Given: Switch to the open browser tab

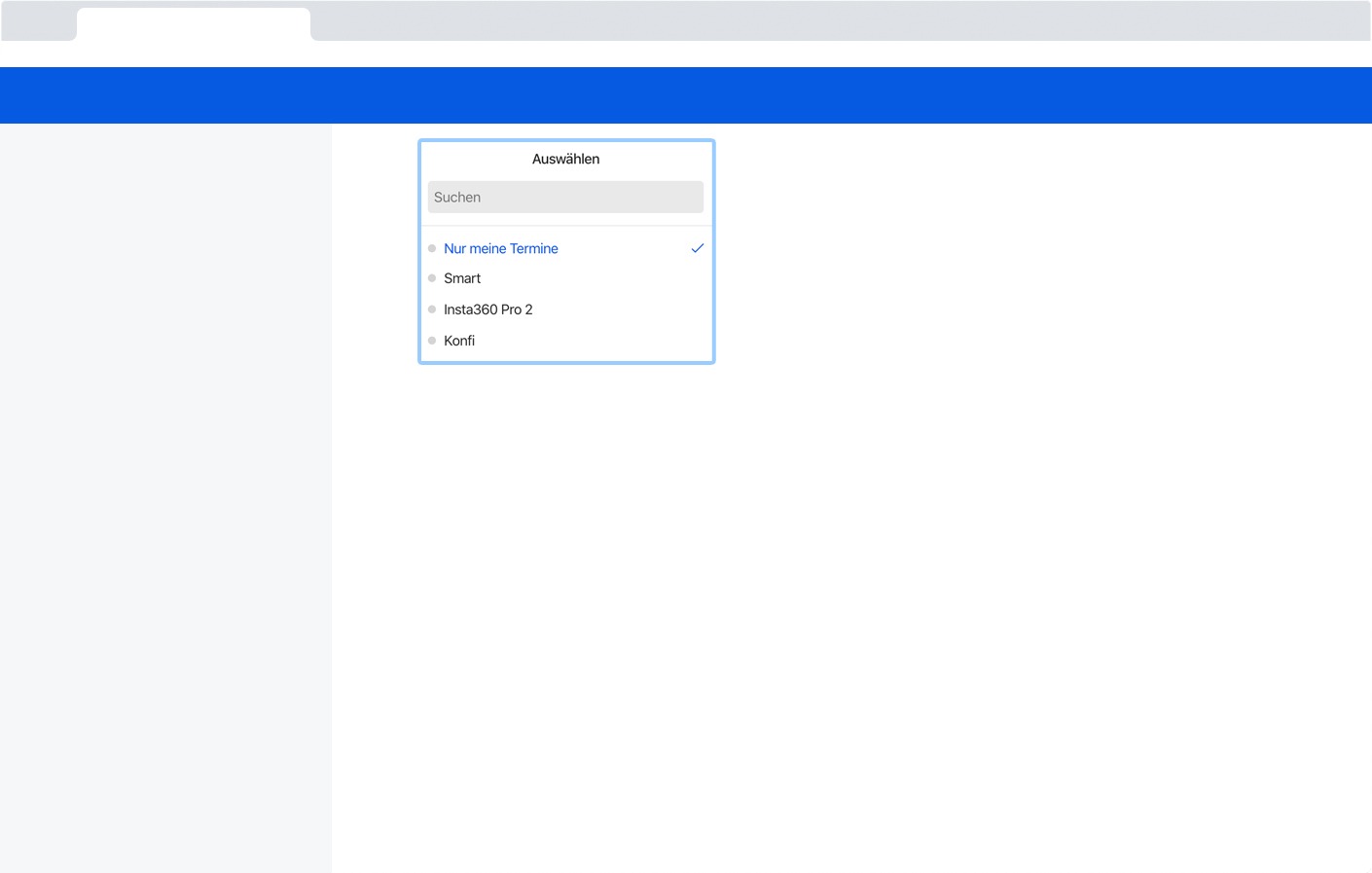Looking at the screenshot, I should 193,23.
